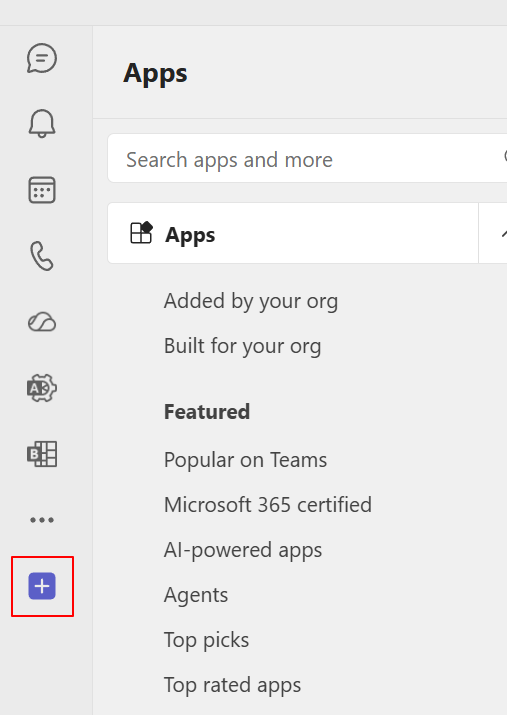Select Popular on Teams
Image resolution: width=507 pixels, height=715 pixels.
pos(245,460)
